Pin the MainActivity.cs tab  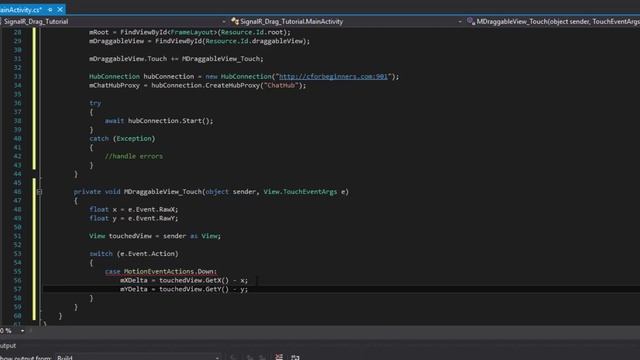pos(50,9)
